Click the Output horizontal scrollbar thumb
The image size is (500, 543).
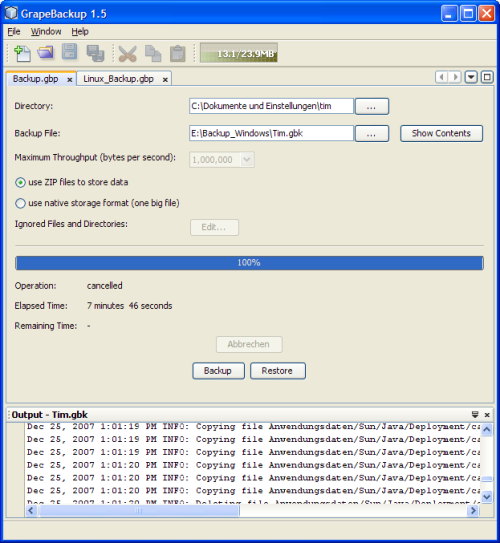[x=139, y=510]
